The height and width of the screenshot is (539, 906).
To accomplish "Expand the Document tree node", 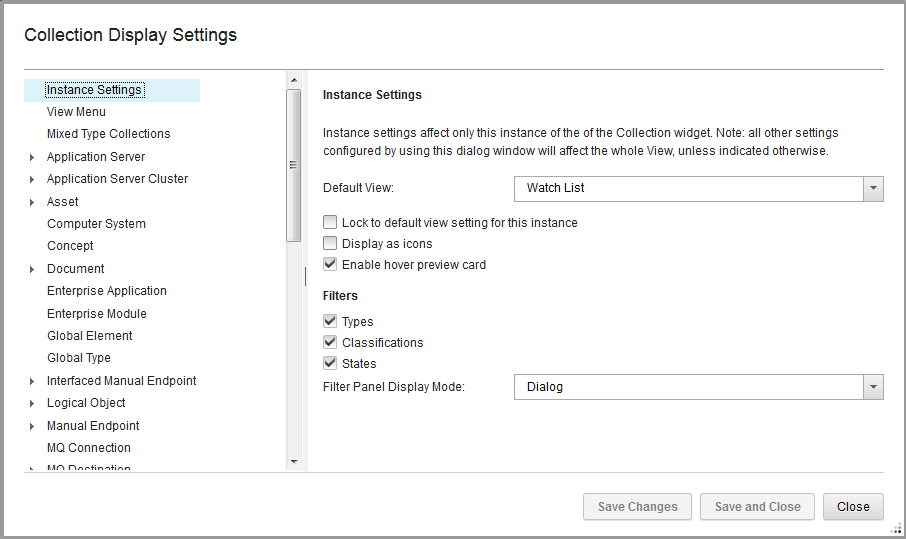I will point(32,269).
